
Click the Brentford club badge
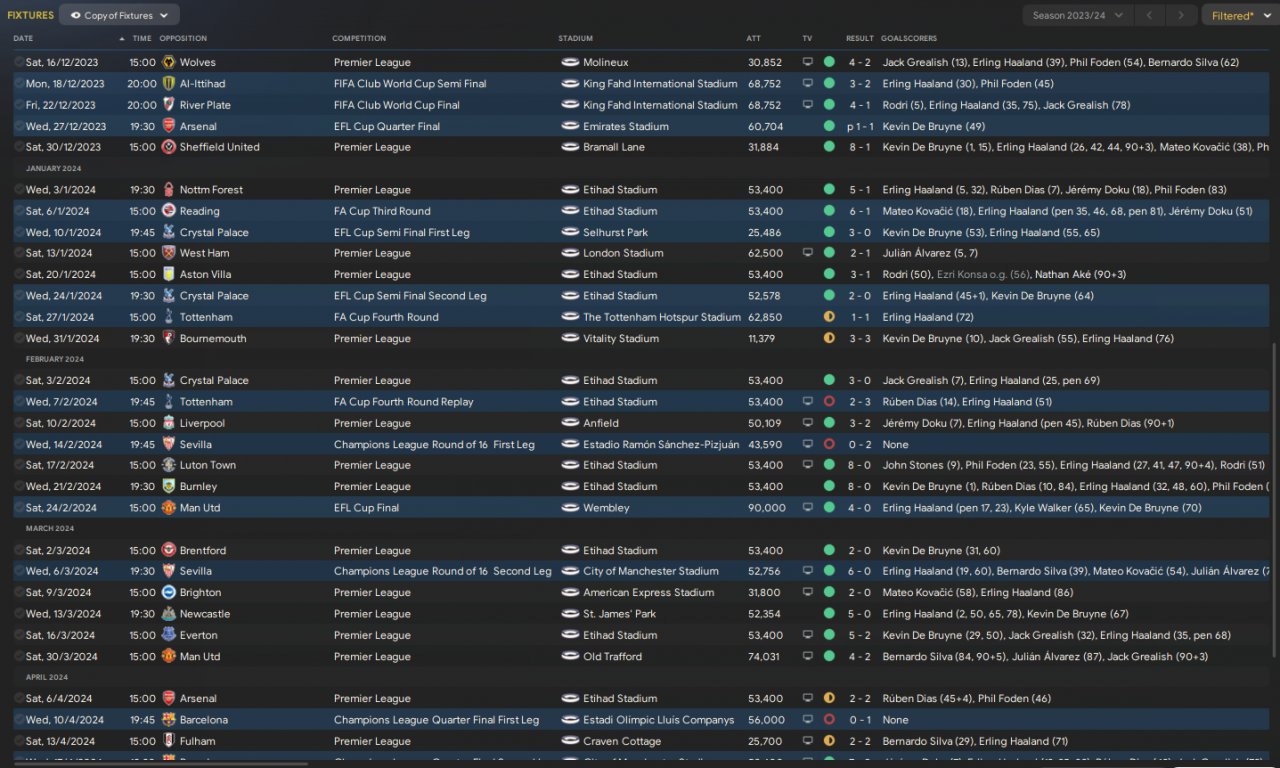tap(169, 550)
